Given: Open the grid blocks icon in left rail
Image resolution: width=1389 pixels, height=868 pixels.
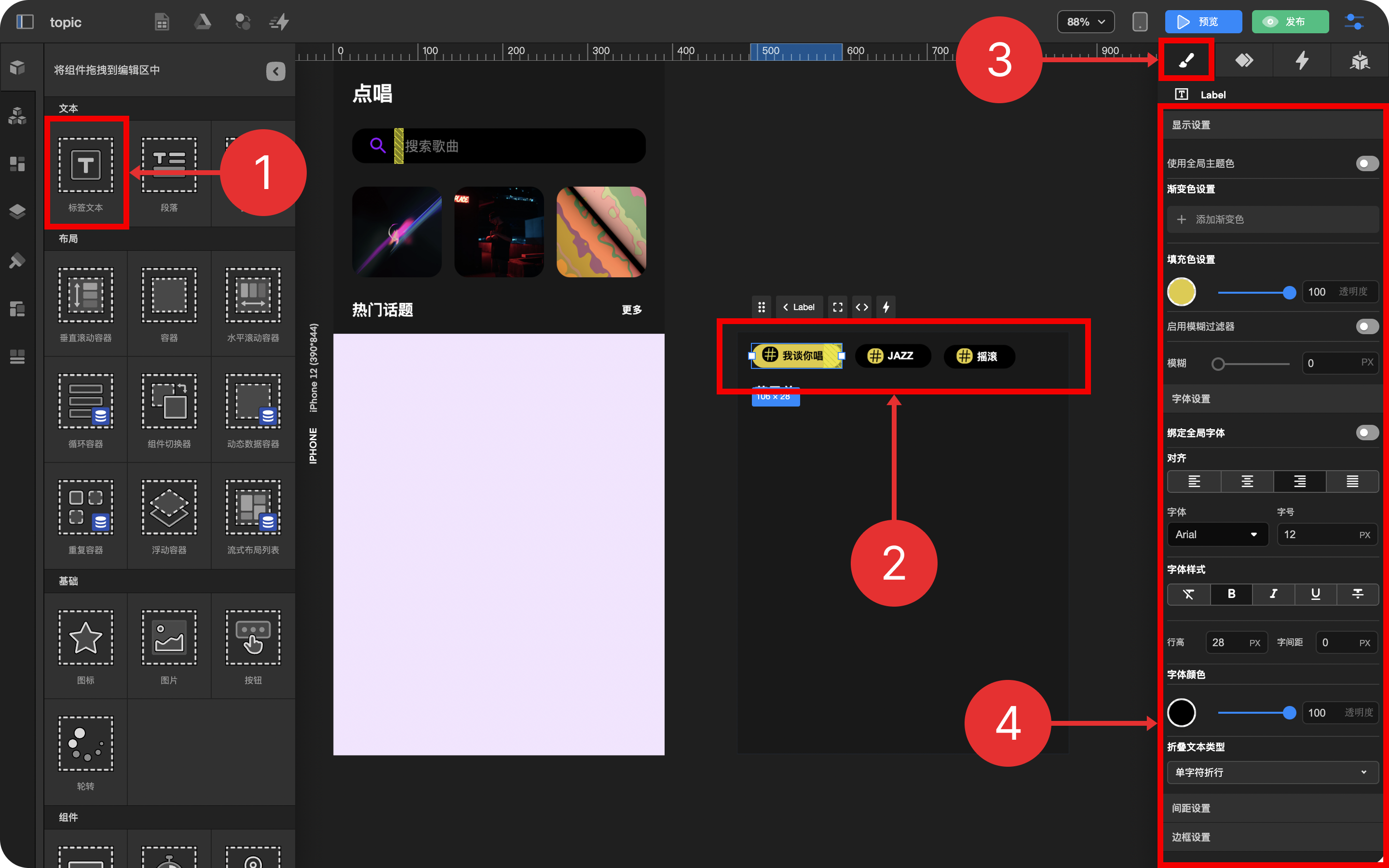Looking at the screenshot, I should tap(17, 164).
